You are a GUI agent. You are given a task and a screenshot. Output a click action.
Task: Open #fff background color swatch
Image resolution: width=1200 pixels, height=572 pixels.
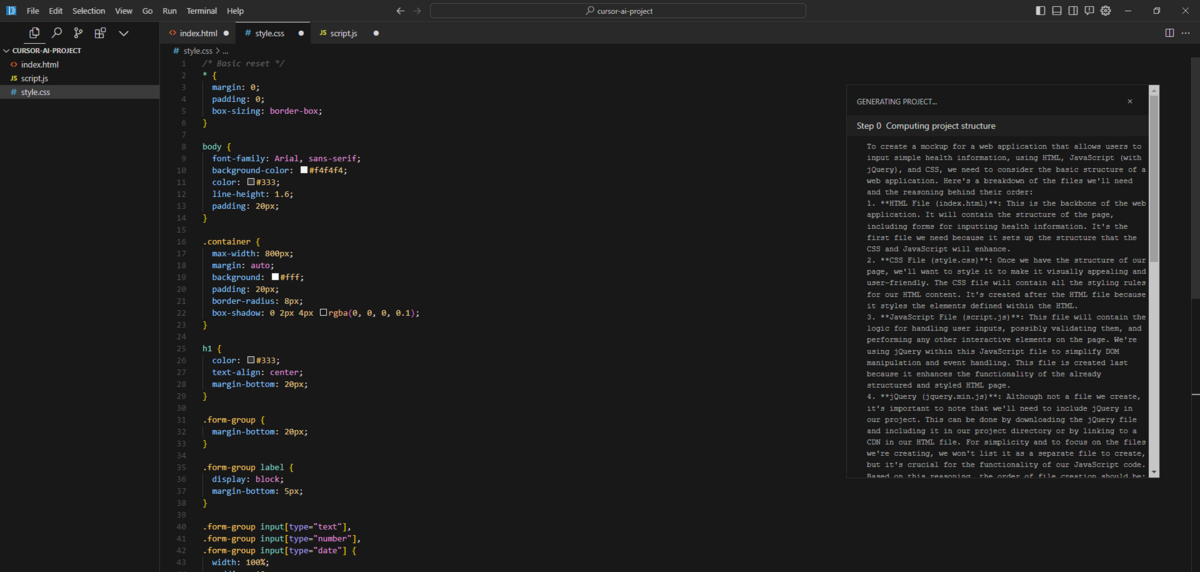[276, 277]
